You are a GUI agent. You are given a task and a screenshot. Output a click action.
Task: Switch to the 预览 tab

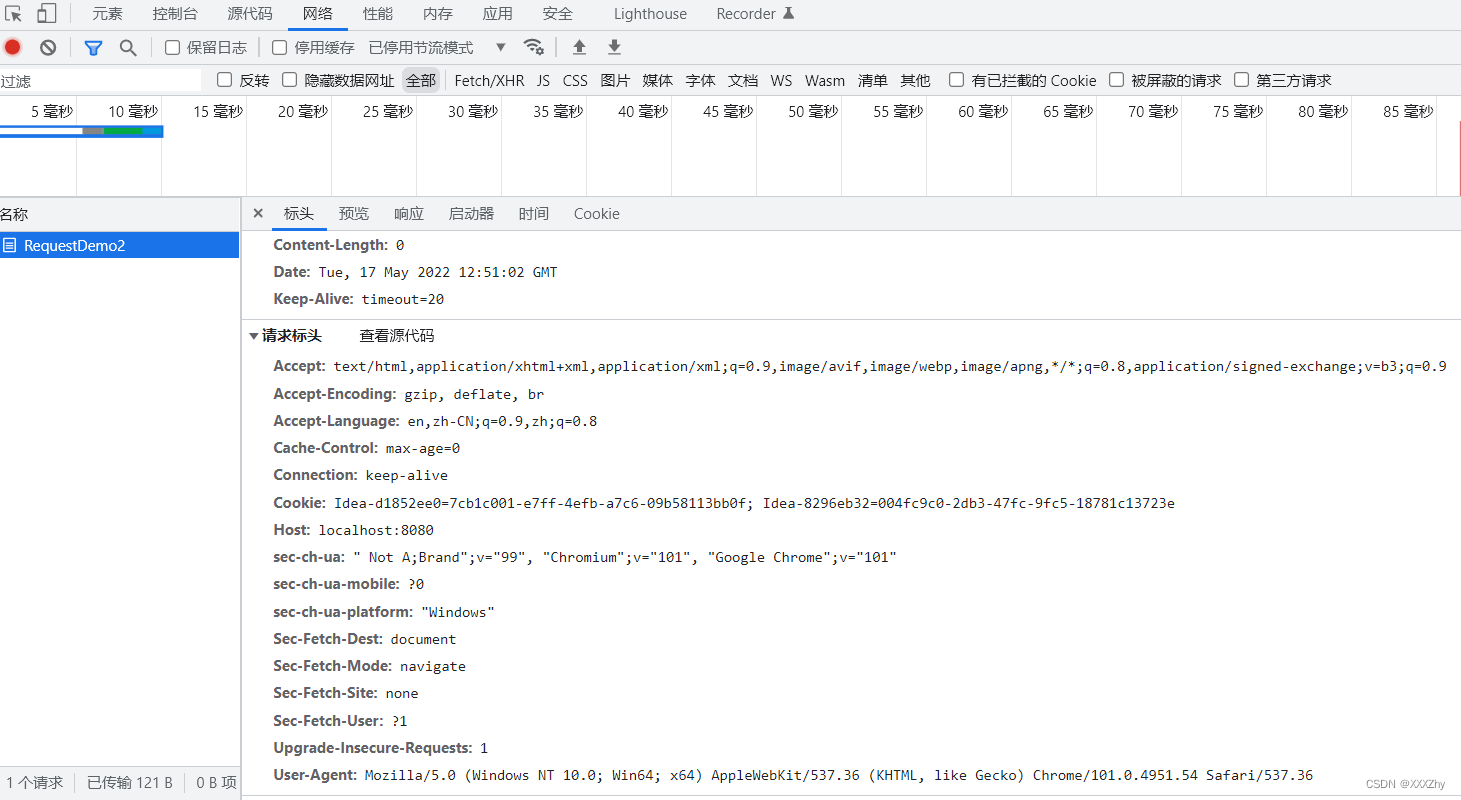coord(353,213)
